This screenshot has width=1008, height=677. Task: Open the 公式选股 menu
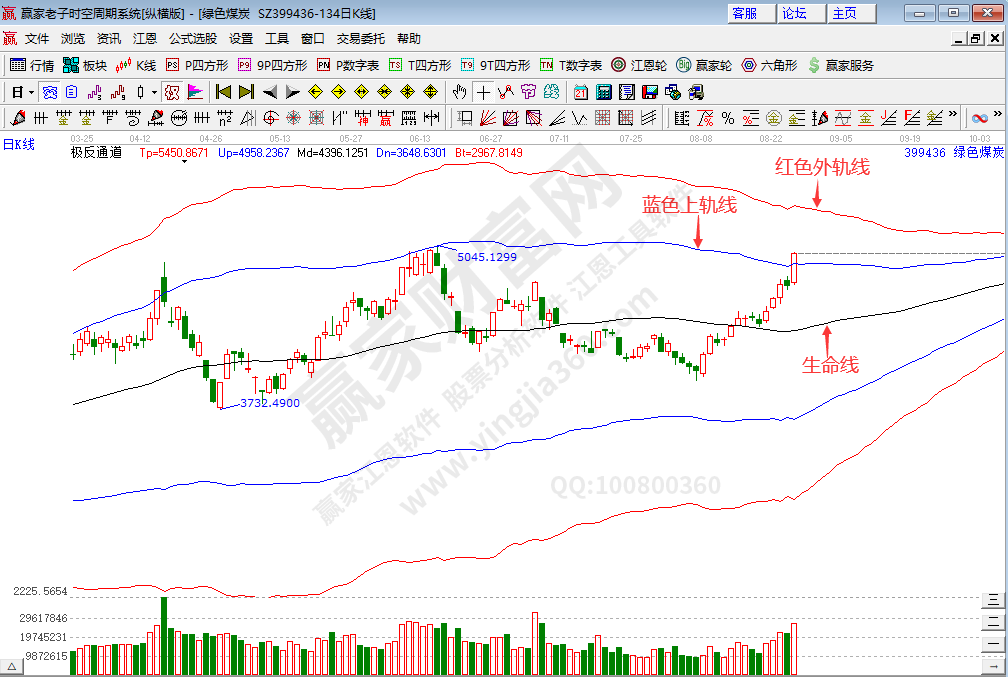[x=192, y=39]
